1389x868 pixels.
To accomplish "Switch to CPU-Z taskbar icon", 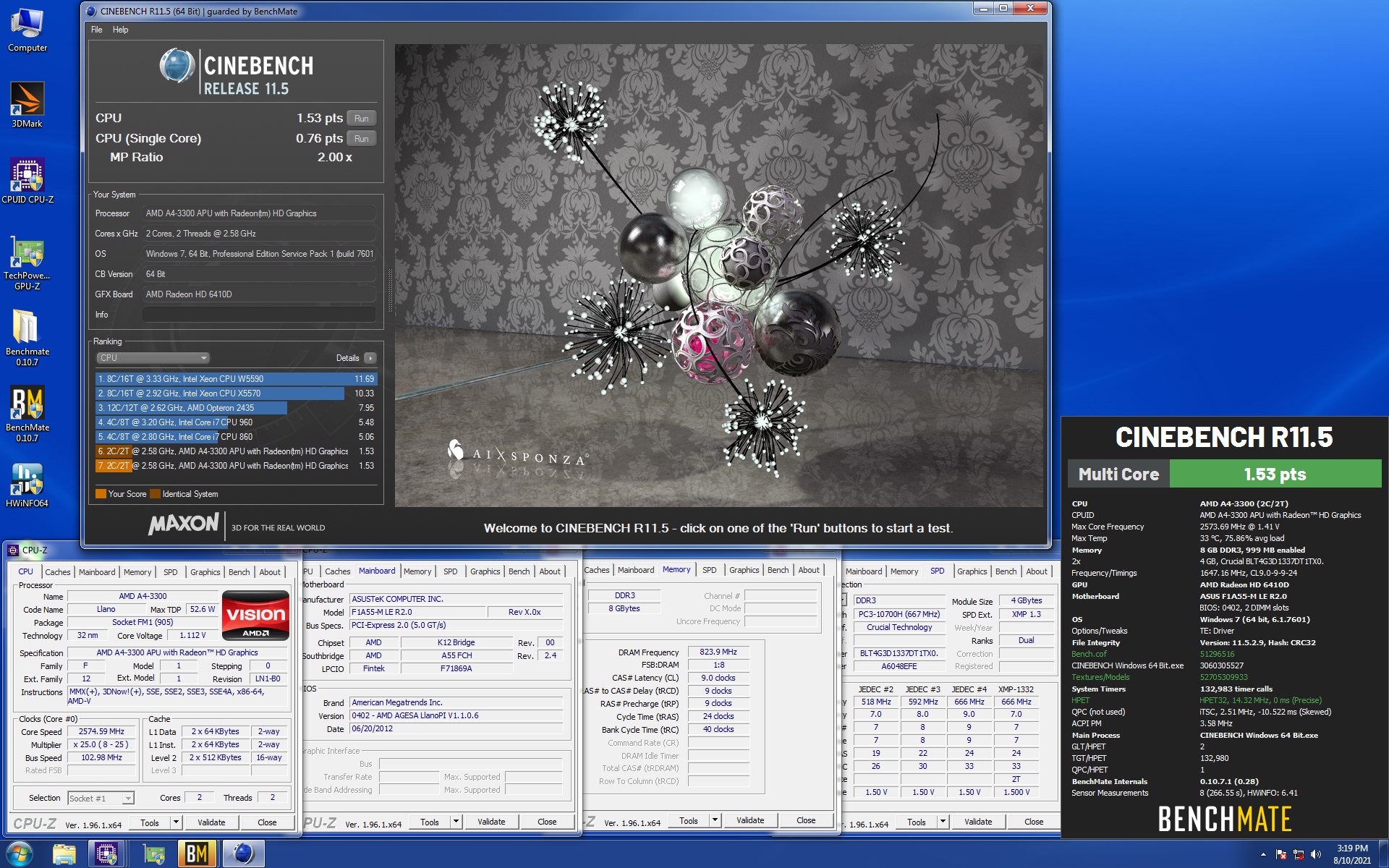I will (106, 854).
